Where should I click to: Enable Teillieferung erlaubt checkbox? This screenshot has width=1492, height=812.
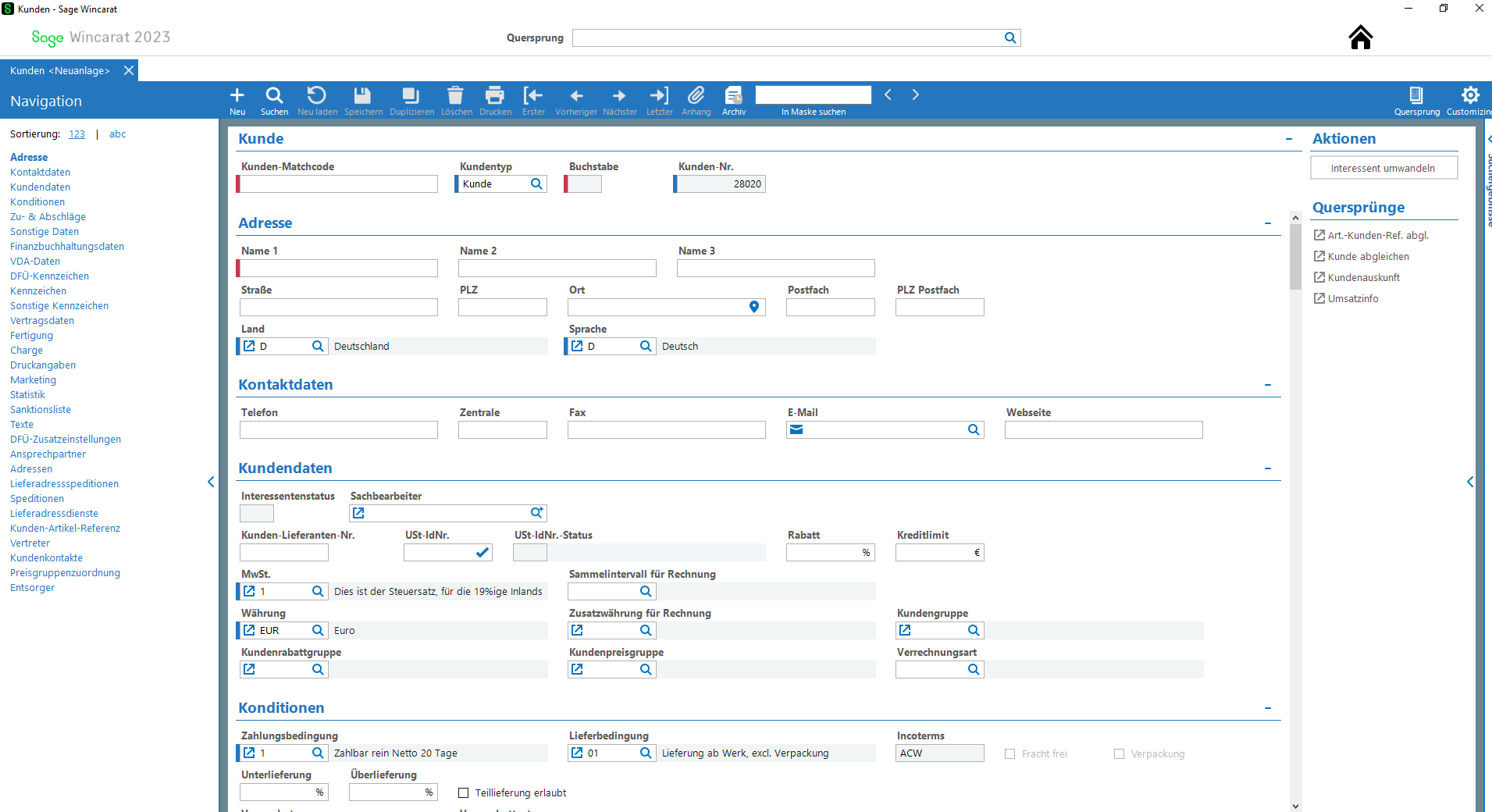(464, 792)
